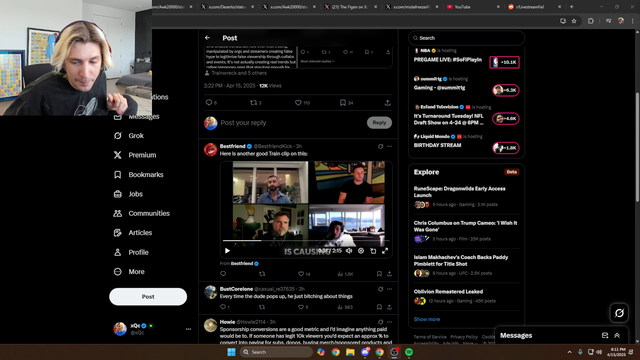Open Bestfriend profile name link
The image size is (640, 360).
pos(233,146)
